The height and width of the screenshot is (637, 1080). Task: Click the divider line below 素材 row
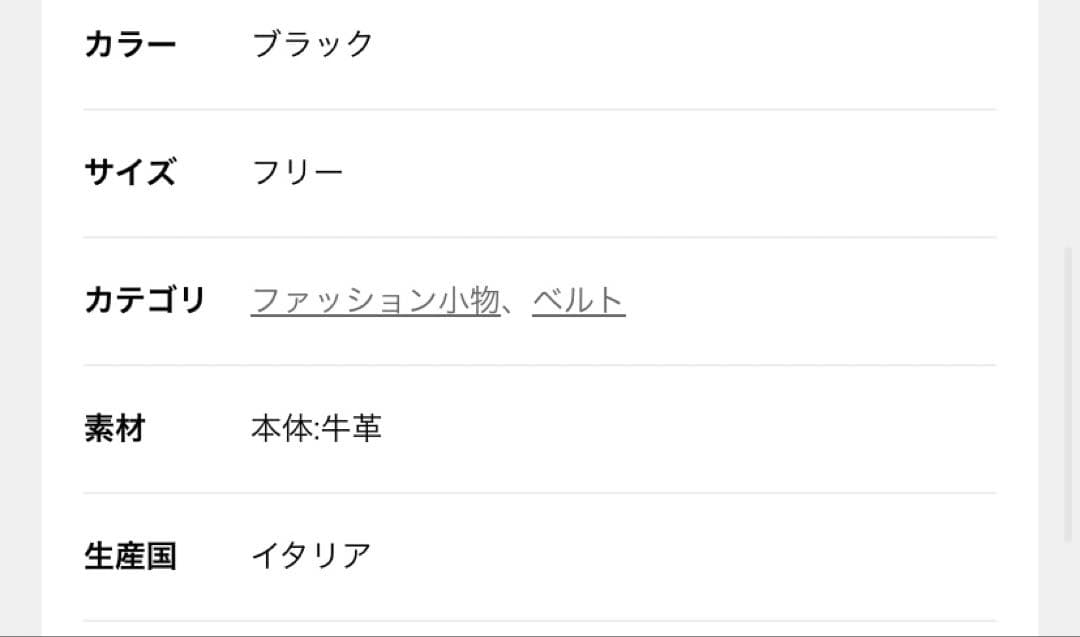(540, 493)
